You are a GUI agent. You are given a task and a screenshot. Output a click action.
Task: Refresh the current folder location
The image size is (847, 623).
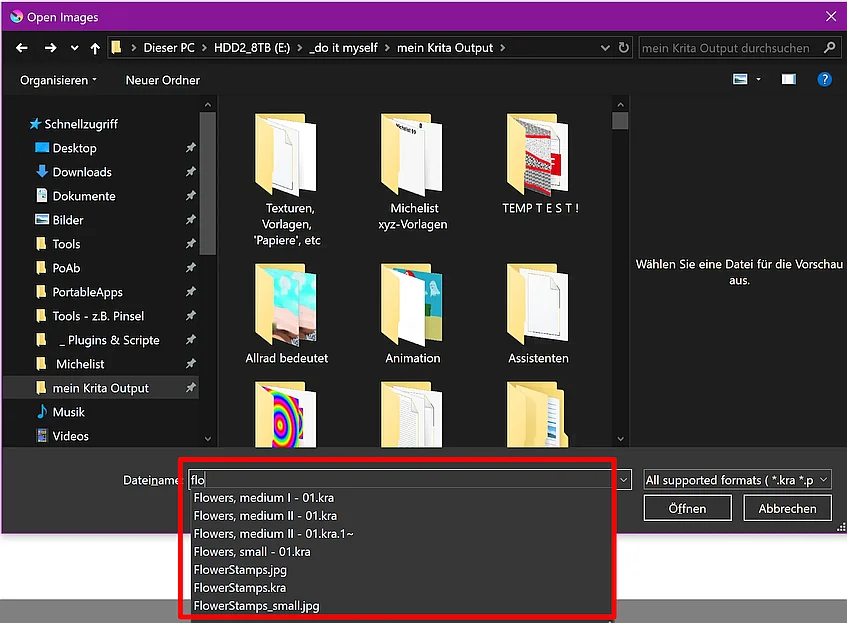tap(623, 48)
